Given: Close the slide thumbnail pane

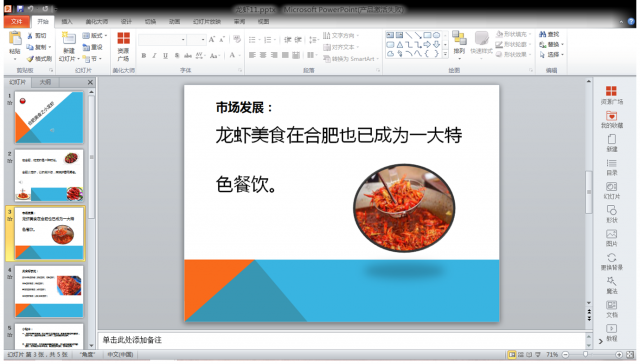Looking at the screenshot, I should click(90, 82).
